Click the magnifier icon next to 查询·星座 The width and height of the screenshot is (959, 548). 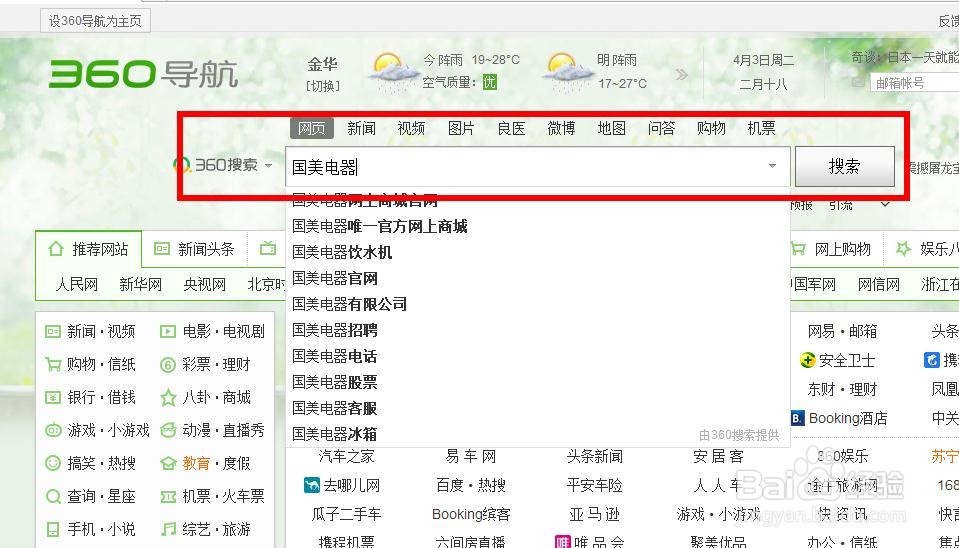tap(53, 496)
